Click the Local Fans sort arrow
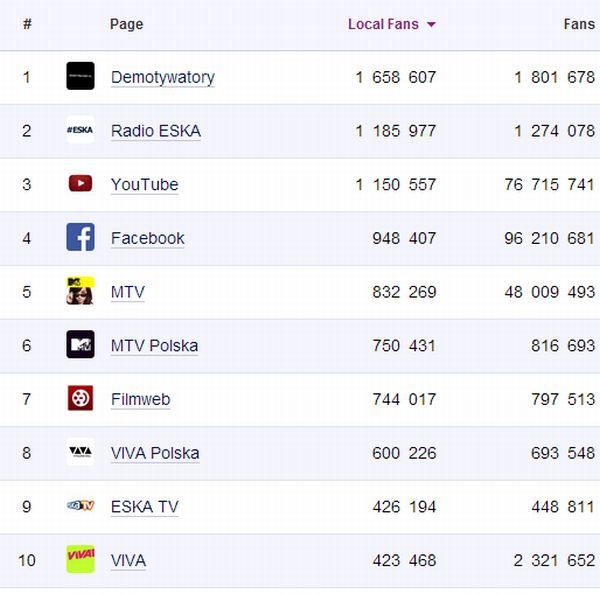600x594 pixels. pos(431,25)
